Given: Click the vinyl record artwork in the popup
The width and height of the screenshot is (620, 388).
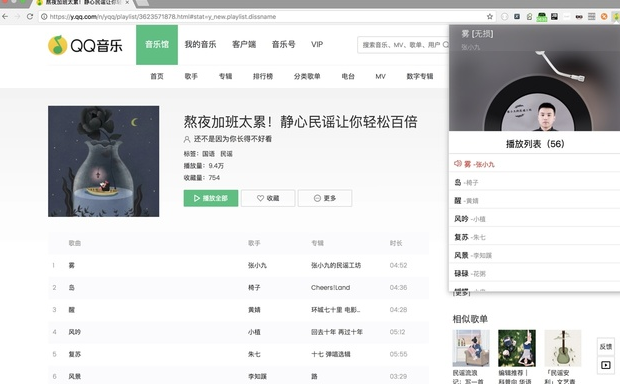Looking at the screenshot, I should coord(538,104).
